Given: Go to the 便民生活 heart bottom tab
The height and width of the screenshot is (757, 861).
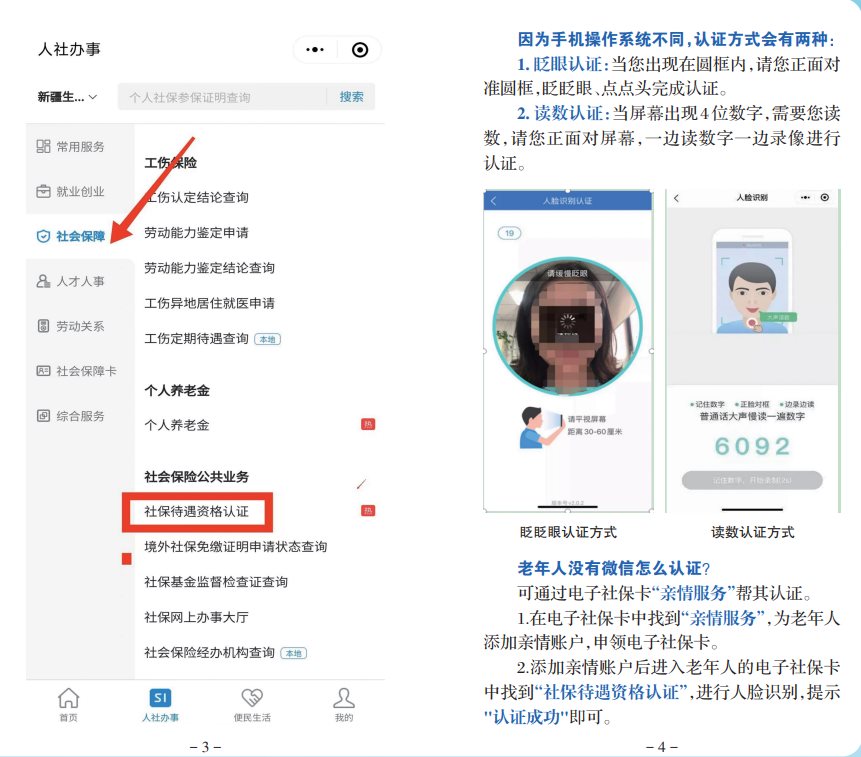Looking at the screenshot, I should 252,705.
